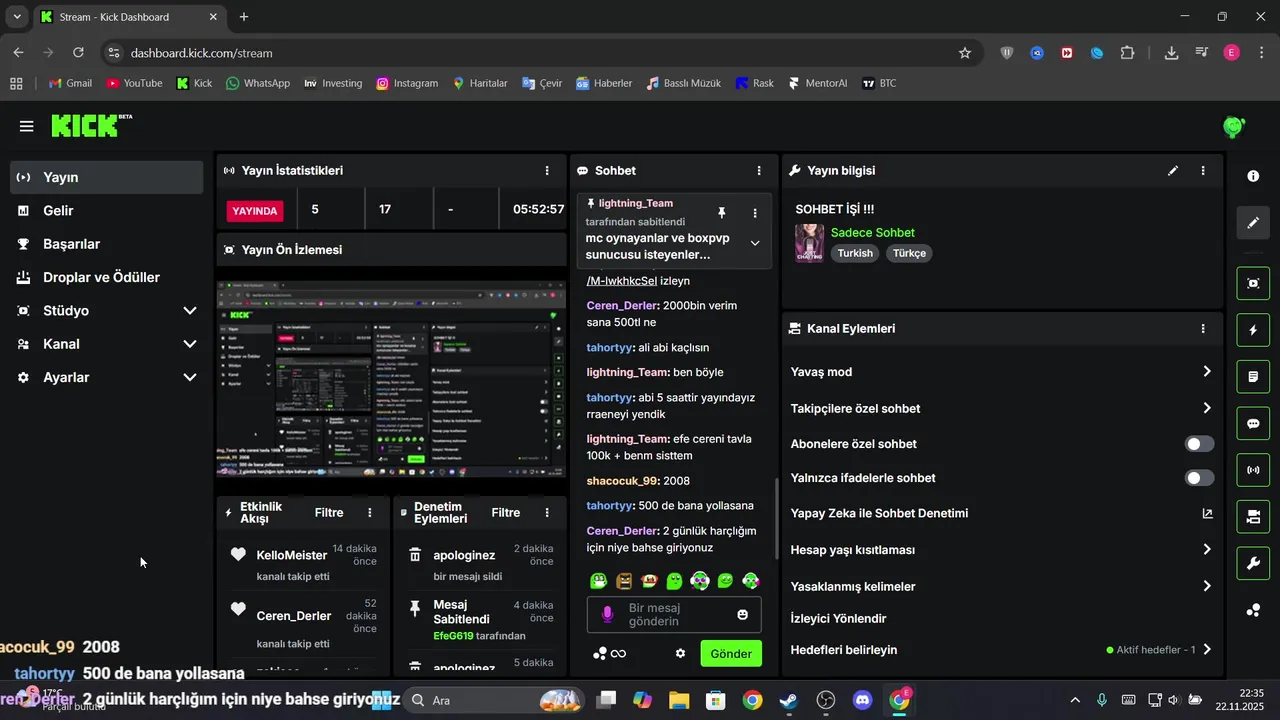Toggle moderation actions note widget in right sidebar
Viewport: 1280px width, 720px height.
coord(1253,377)
